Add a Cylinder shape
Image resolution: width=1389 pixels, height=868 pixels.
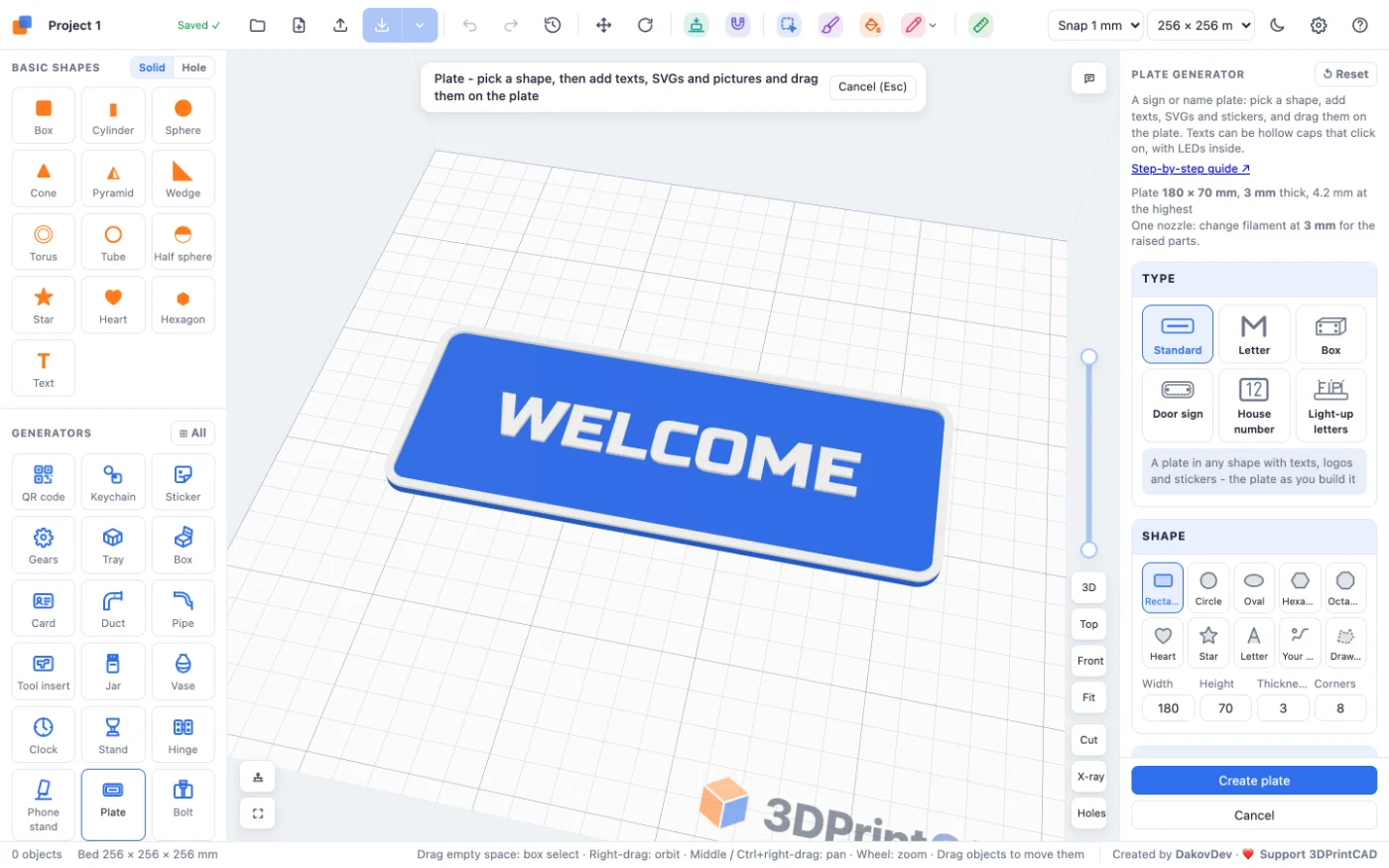[x=113, y=115]
